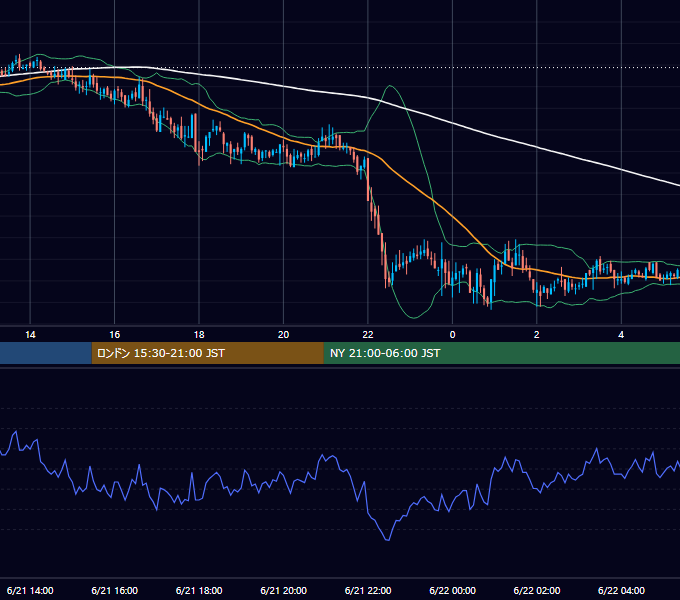Click the London 15:30-21:00 JST session bar
The height and width of the screenshot is (600, 680).
coord(208,353)
